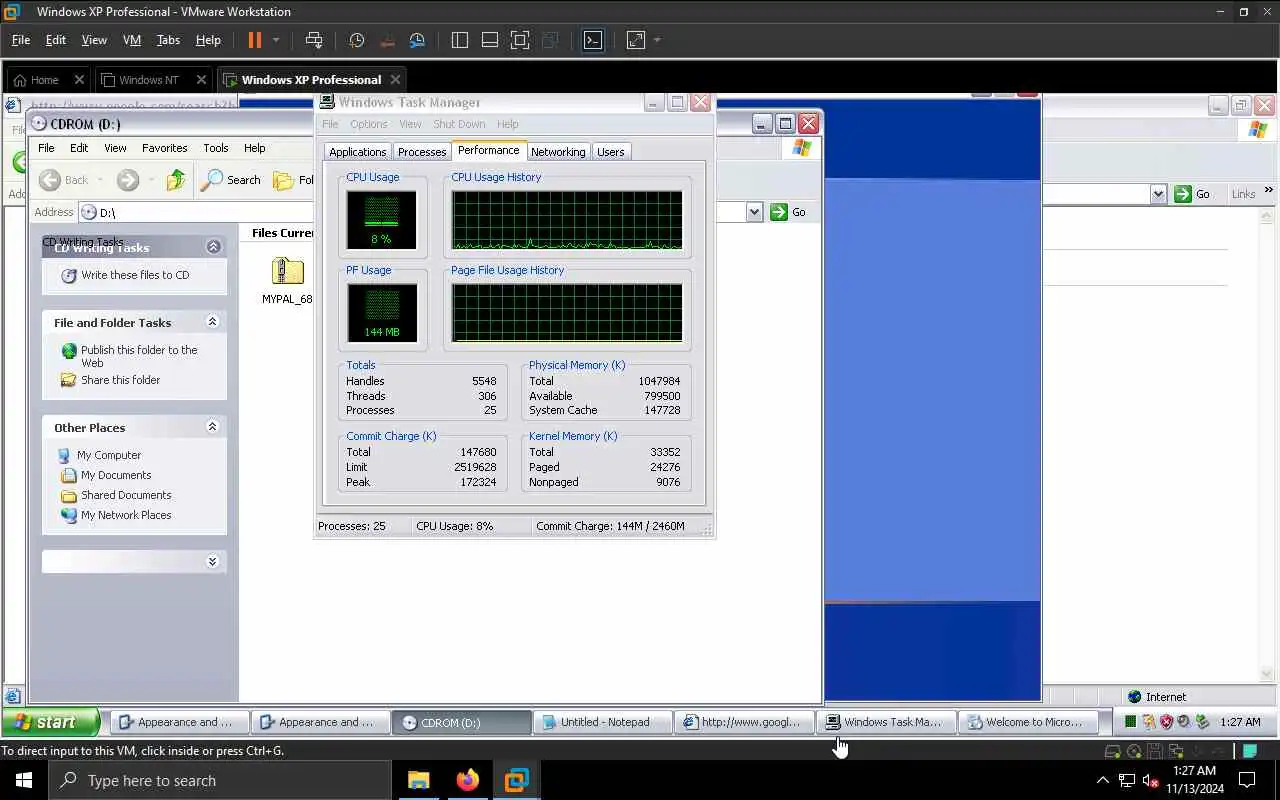
Task: Collapse the Other Places panel
Action: click(212, 427)
